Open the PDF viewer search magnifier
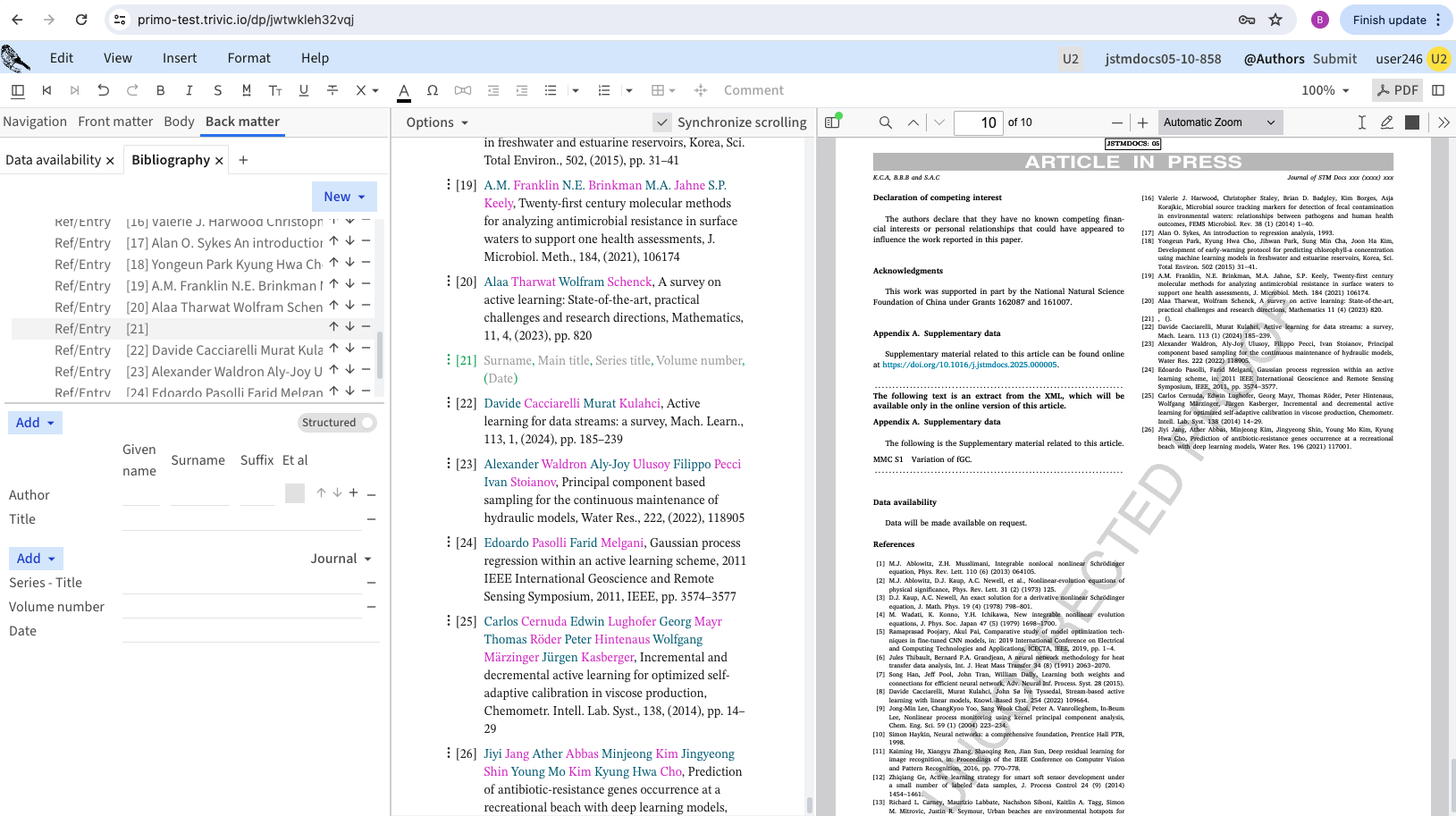Screen dimensions: 1456x816 tap(886, 122)
